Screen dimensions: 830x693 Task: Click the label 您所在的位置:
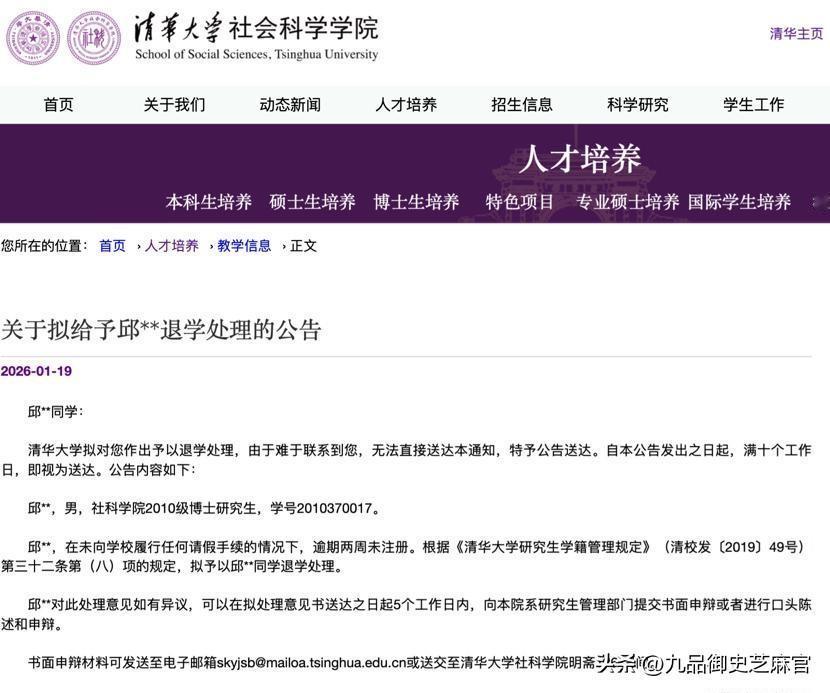pyautogui.click(x=44, y=246)
